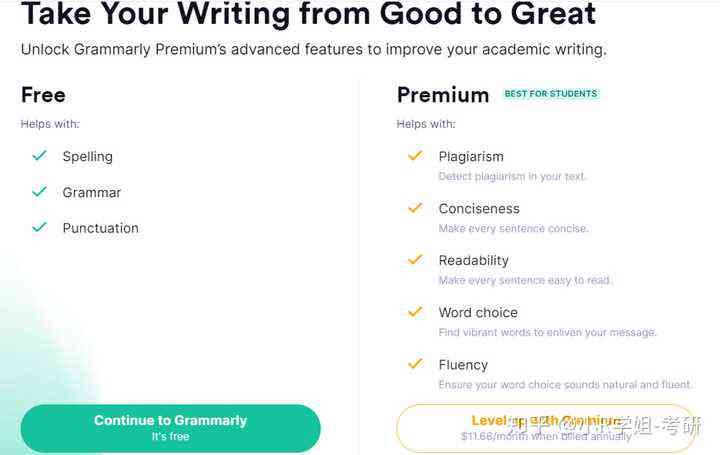Select the Word choice feature label
720x455 pixels.
point(478,313)
